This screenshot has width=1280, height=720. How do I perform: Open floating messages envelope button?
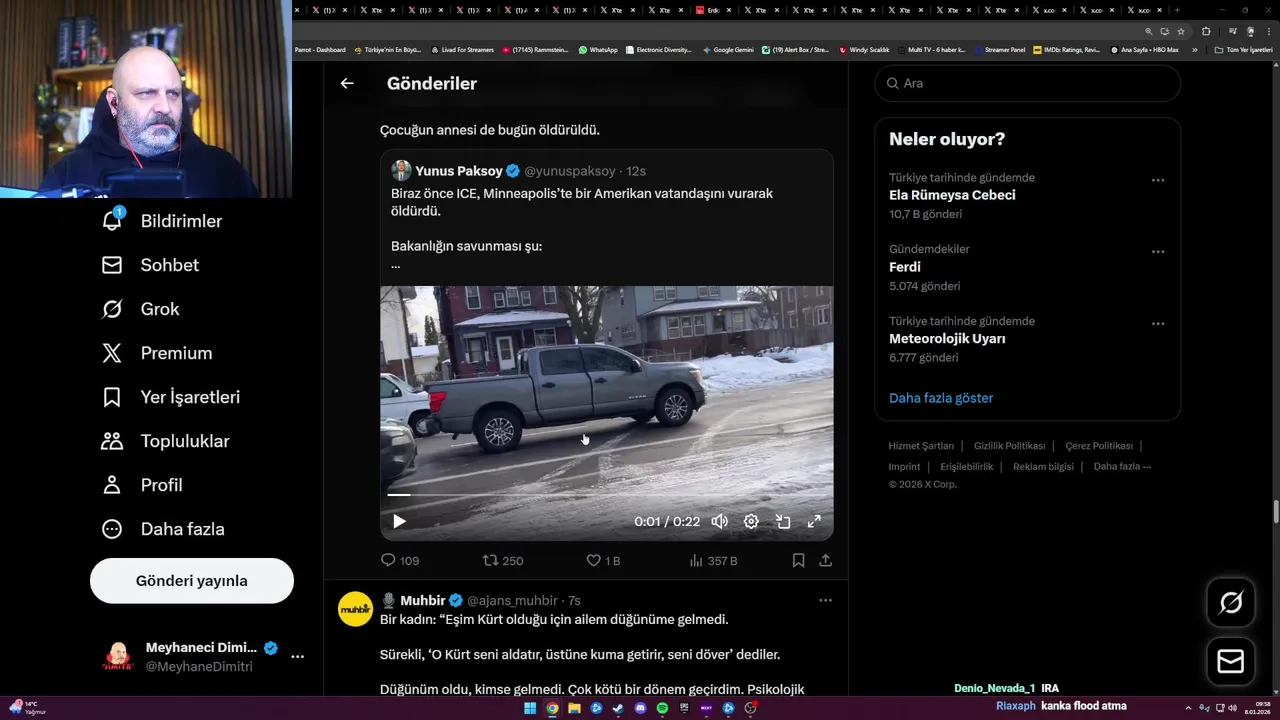[1231, 661]
